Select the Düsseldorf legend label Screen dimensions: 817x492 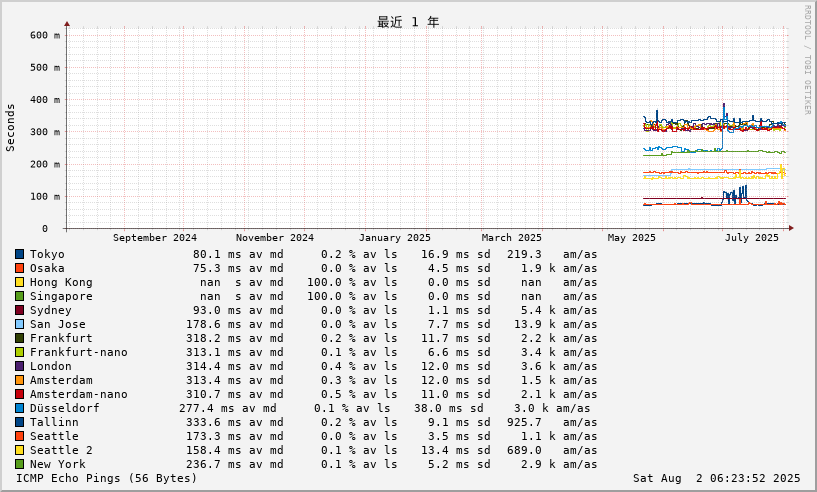(65, 408)
